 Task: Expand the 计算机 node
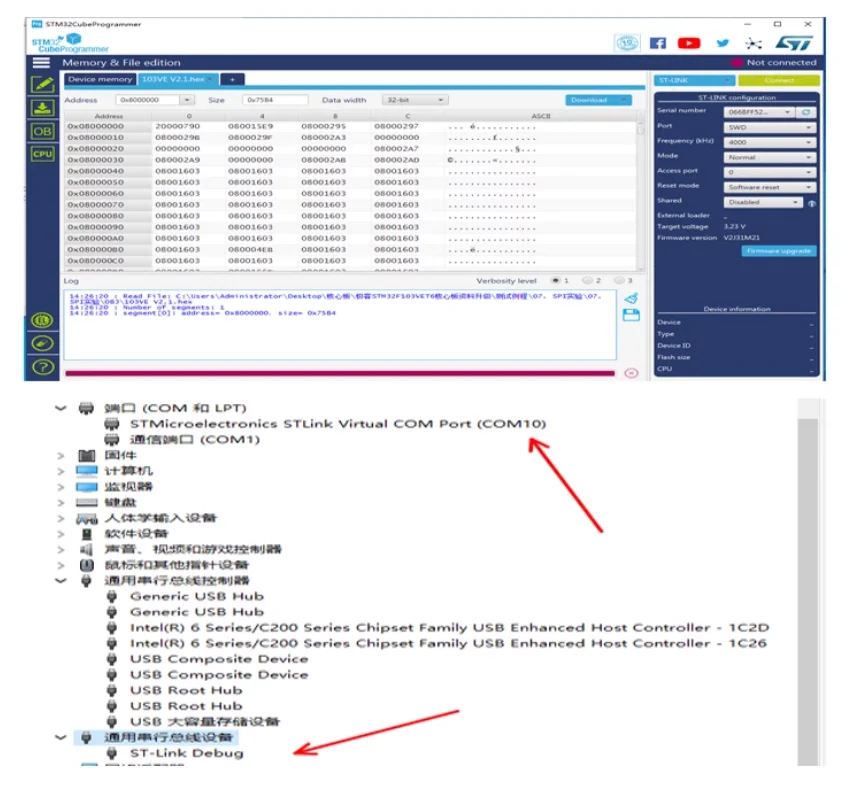[61, 471]
